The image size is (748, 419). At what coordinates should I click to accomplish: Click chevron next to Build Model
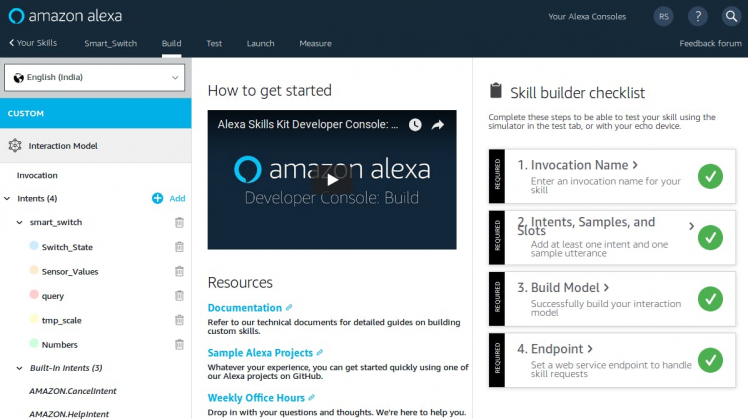click(x=606, y=288)
